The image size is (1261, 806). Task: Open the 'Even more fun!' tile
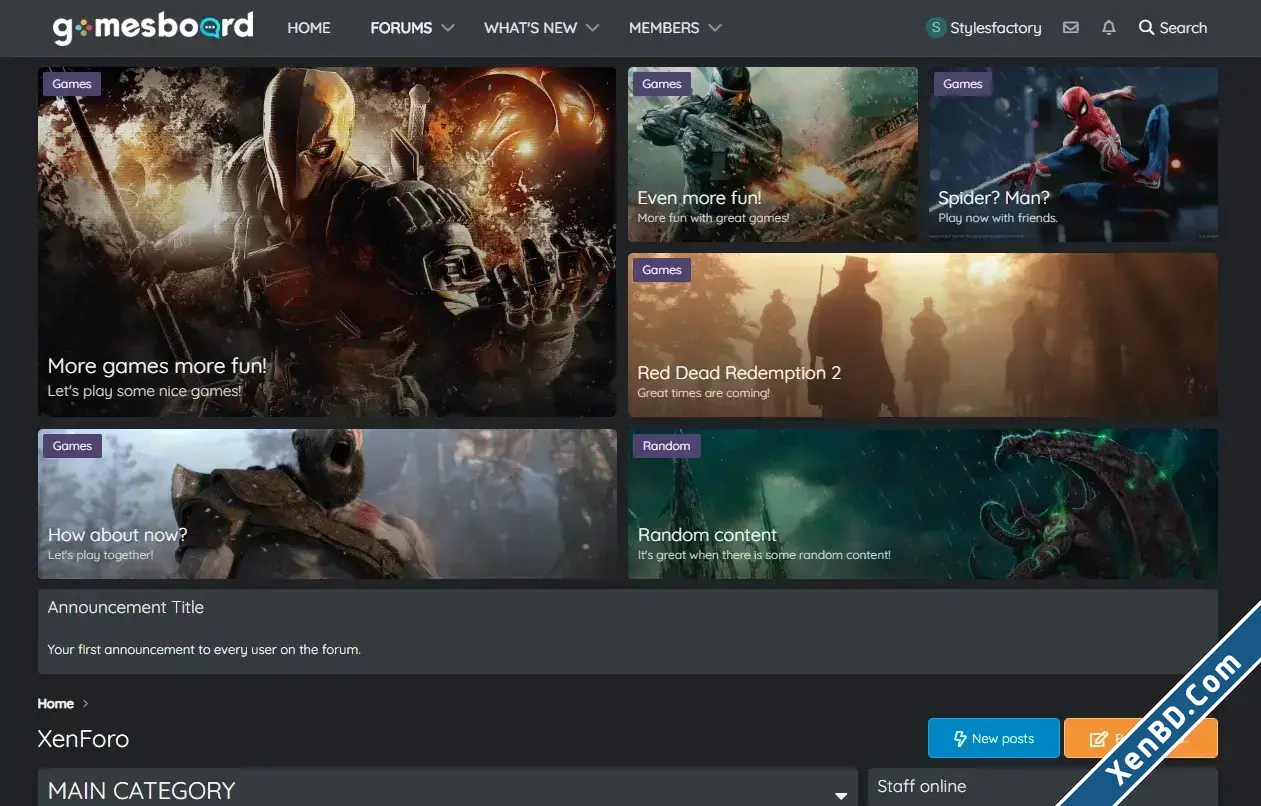click(772, 154)
